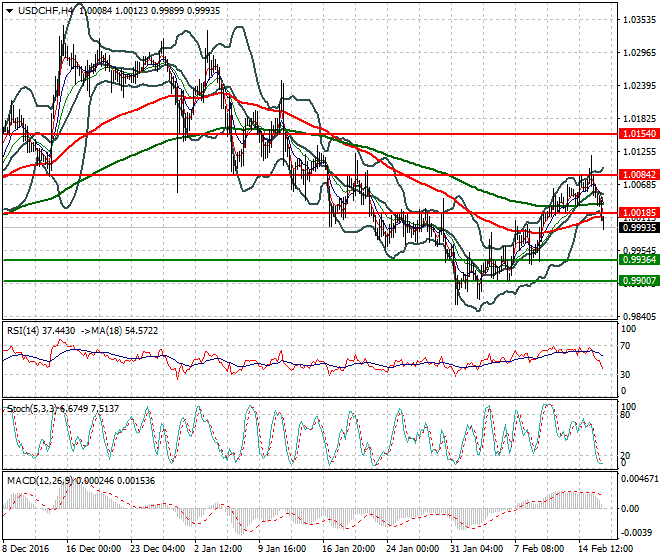Click the 24 Jan 00:00 time label

click(413, 549)
